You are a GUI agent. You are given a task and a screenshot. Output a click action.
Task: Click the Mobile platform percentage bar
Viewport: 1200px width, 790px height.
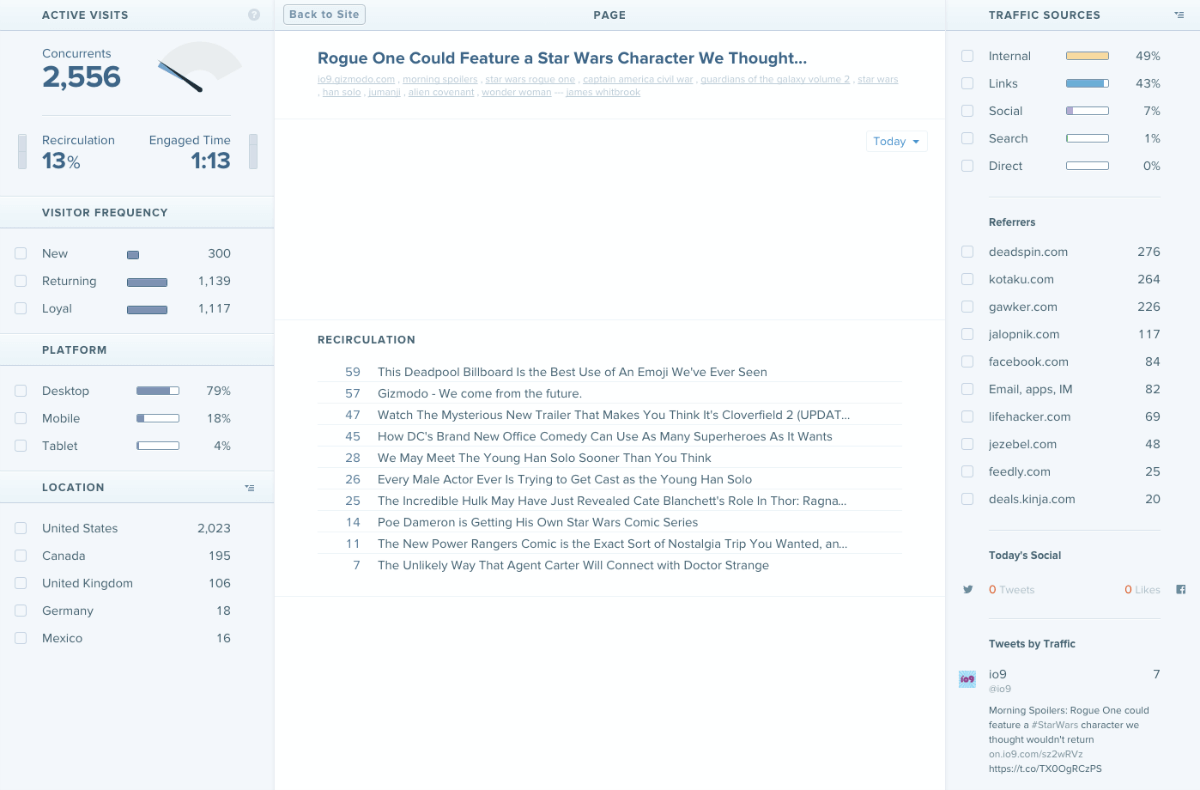tap(157, 418)
